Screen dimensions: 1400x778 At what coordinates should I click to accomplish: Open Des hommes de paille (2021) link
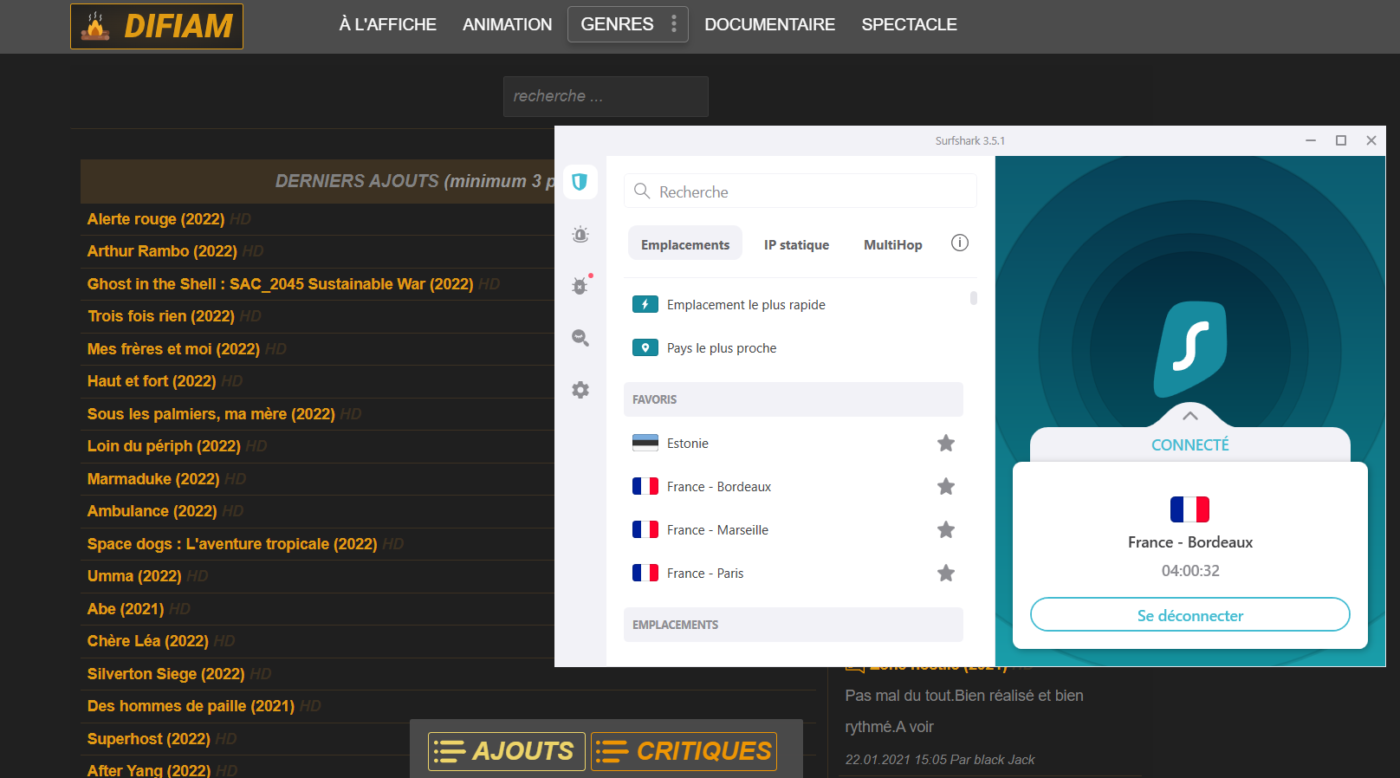(190, 706)
